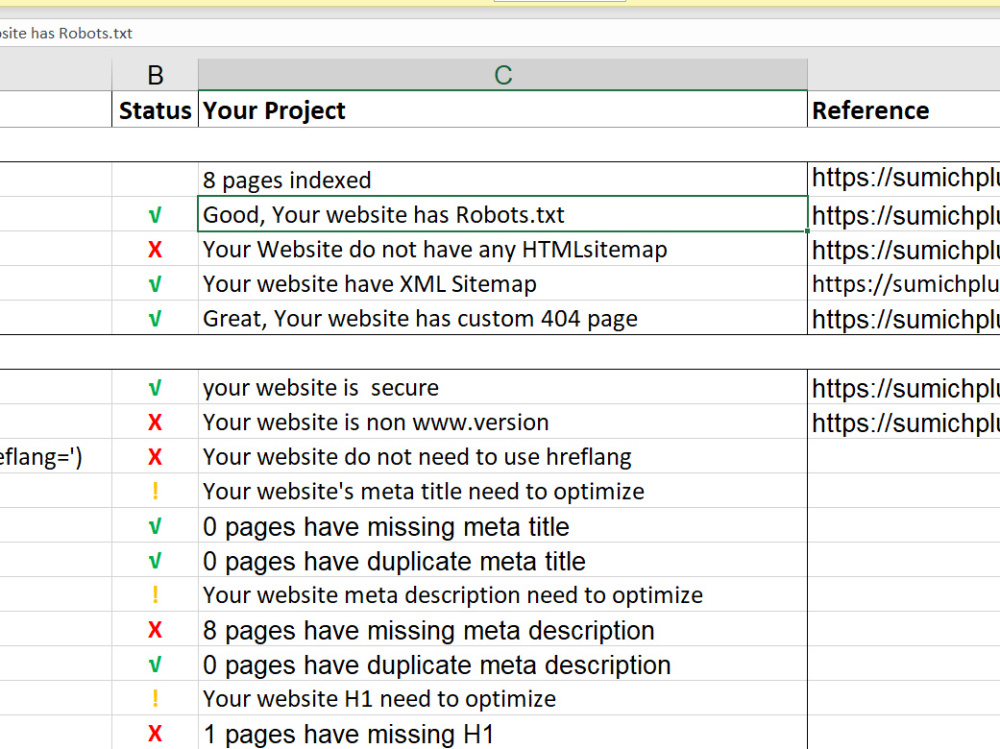
Task: Click the 'Your Project' header cell
Action: click(x=503, y=110)
